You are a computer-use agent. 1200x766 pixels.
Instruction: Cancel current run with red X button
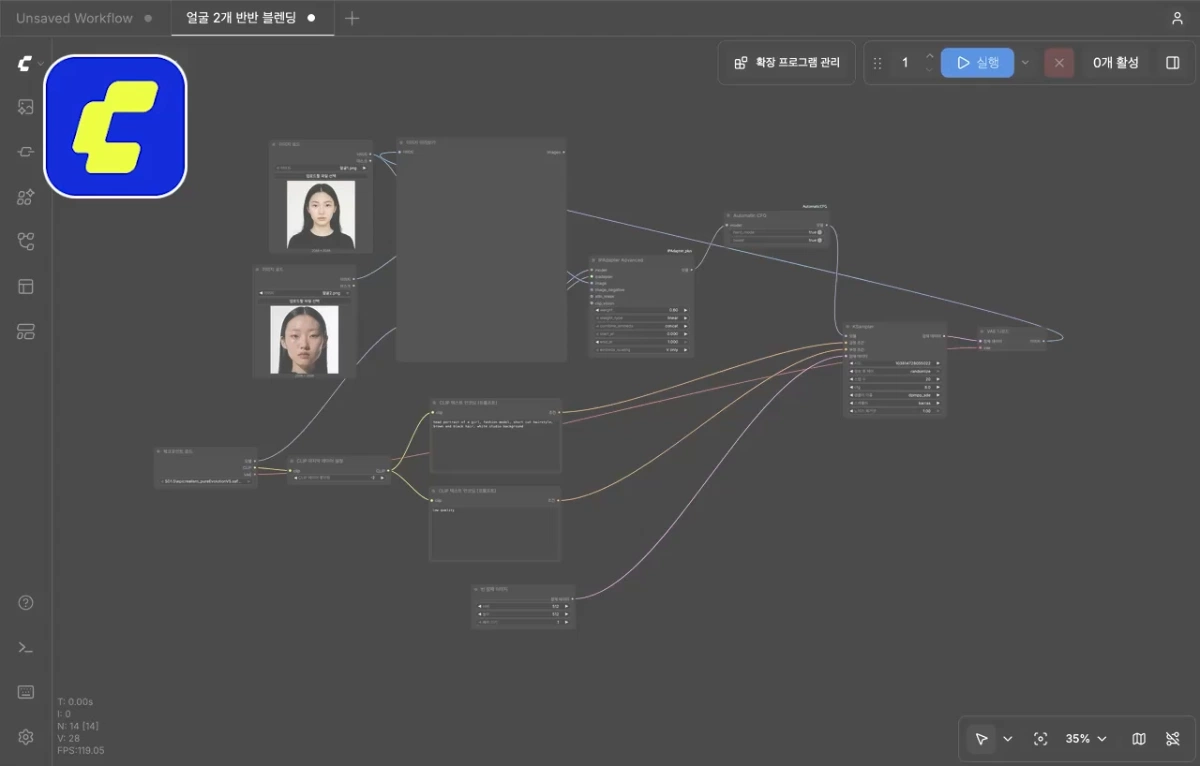tap(1059, 63)
